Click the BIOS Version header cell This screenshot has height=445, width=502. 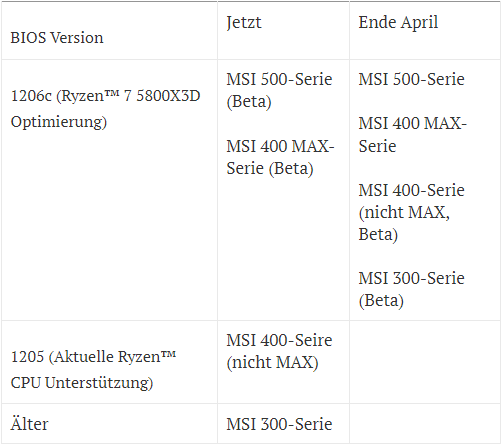pos(109,31)
